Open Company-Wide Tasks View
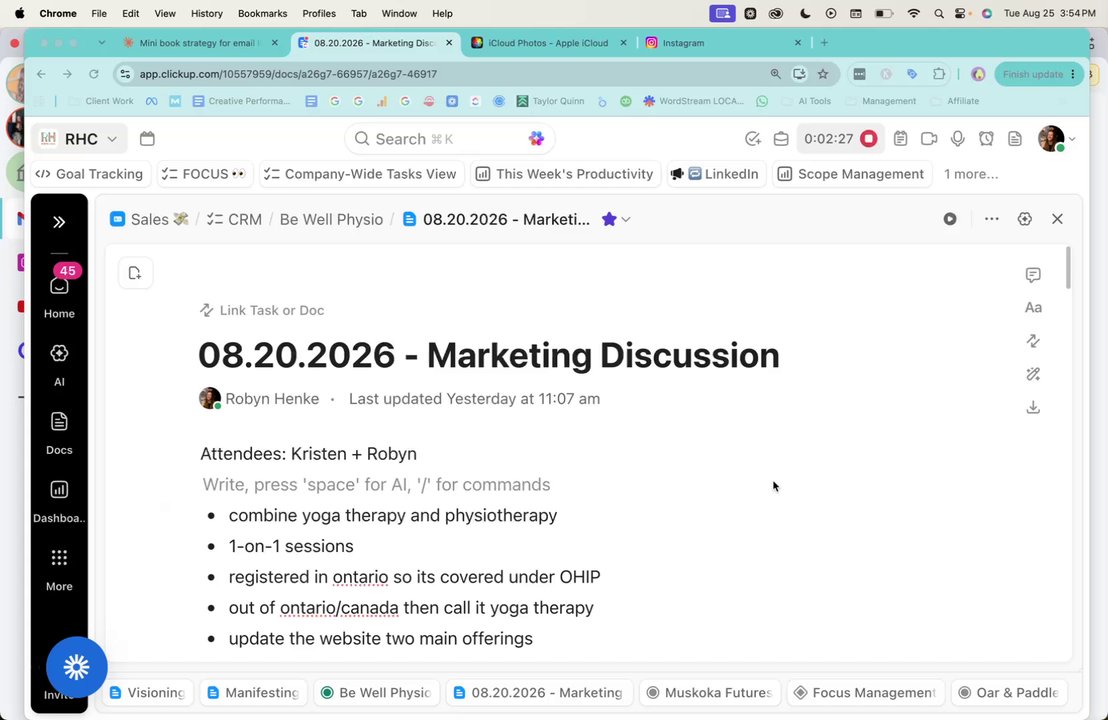1108x720 pixels. click(x=361, y=174)
